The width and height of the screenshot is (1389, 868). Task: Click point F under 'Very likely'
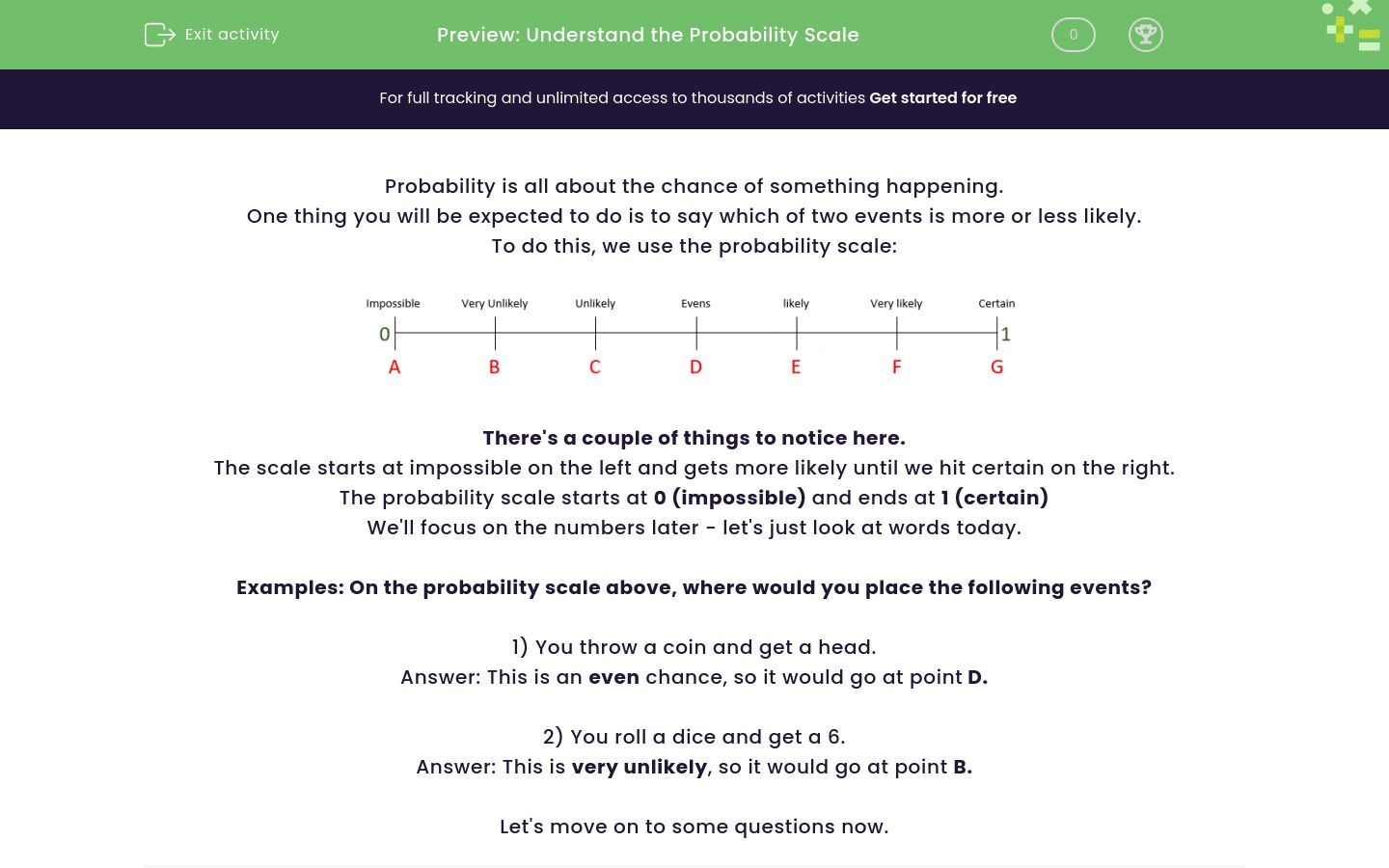click(x=896, y=366)
